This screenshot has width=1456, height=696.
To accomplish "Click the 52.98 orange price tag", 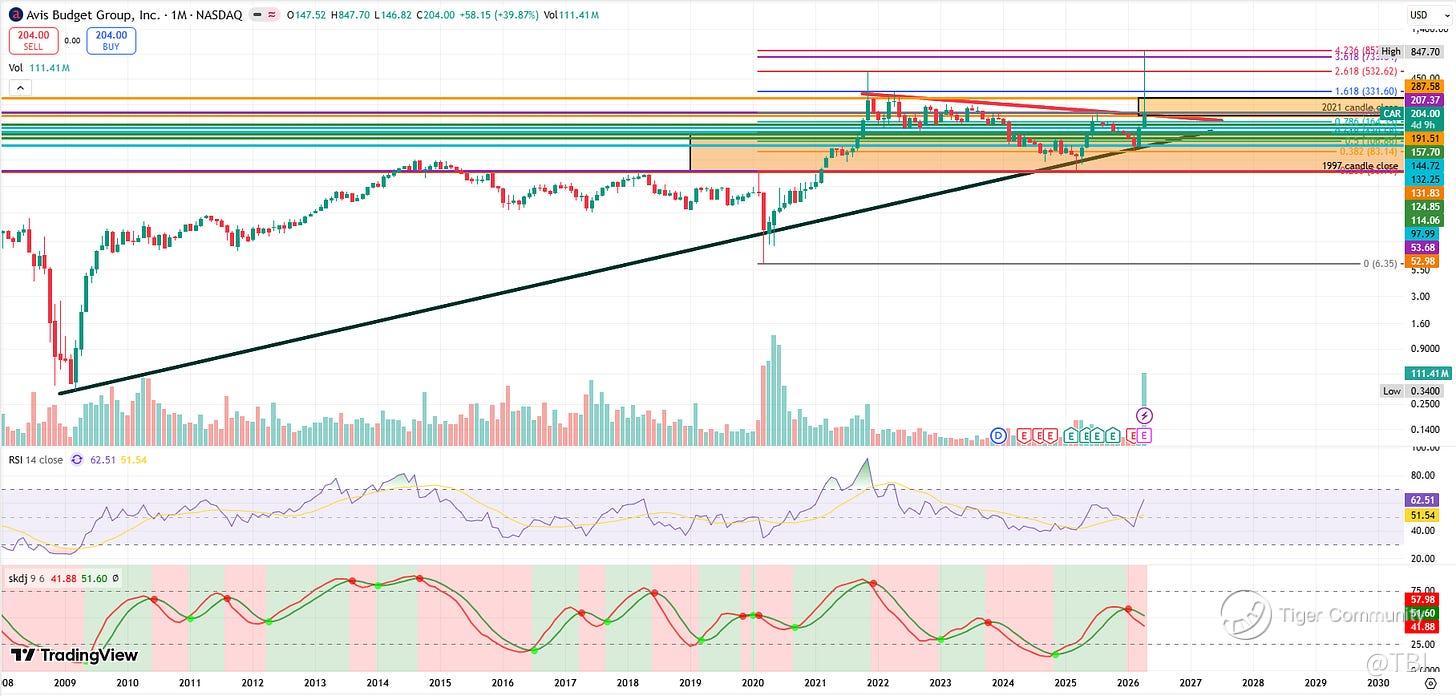I will click(x=1421, y=260).
